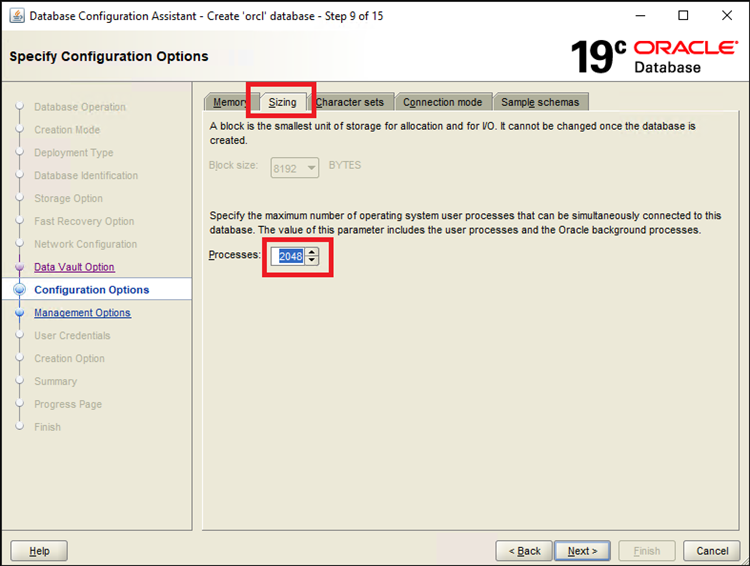This screenshot has height=566, width=750.
Task: Open the Block size dropdown
Action: (295, 168)
